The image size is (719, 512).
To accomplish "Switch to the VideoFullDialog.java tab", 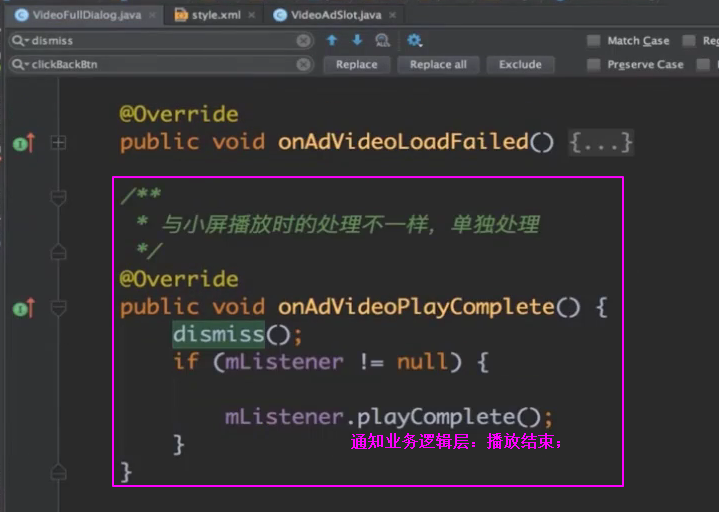I will coord(86,15).
